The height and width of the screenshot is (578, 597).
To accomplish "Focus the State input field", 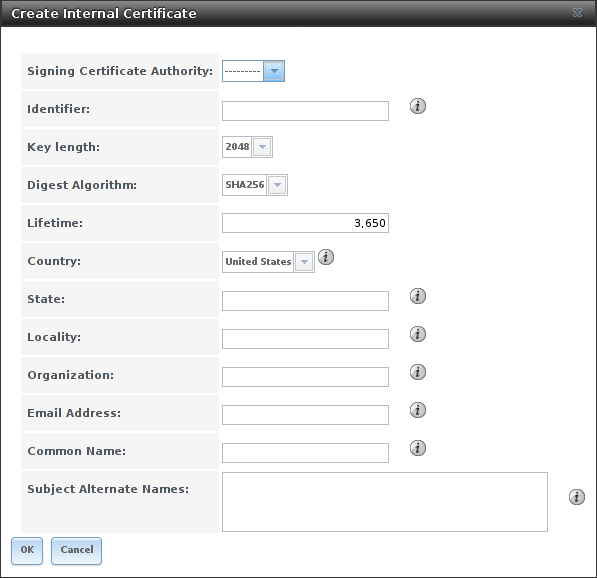I will (305, 301).
